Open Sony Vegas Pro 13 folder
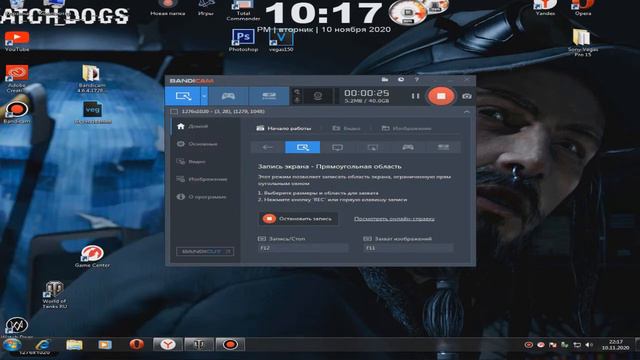 point(582,42)
